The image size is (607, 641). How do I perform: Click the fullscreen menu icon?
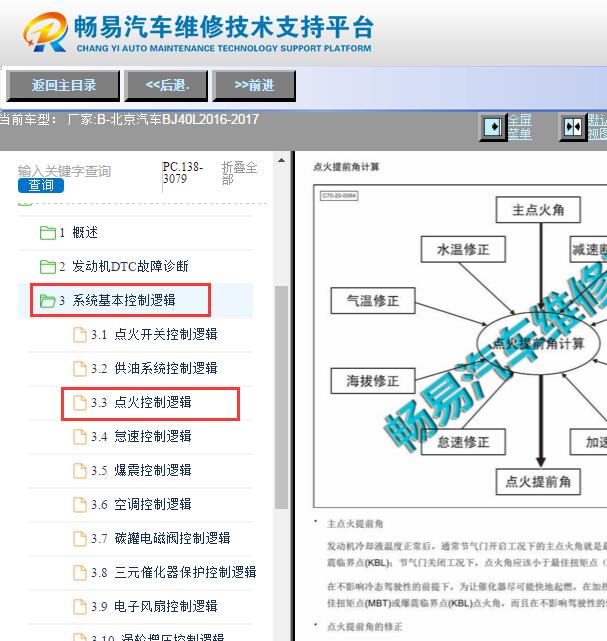493,127
